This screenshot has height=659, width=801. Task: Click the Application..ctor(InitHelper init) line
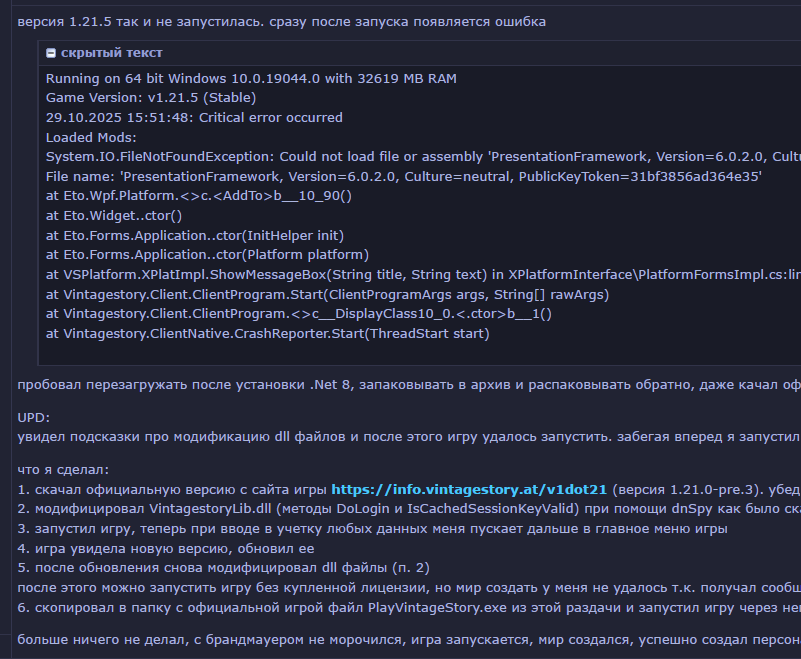194,235
